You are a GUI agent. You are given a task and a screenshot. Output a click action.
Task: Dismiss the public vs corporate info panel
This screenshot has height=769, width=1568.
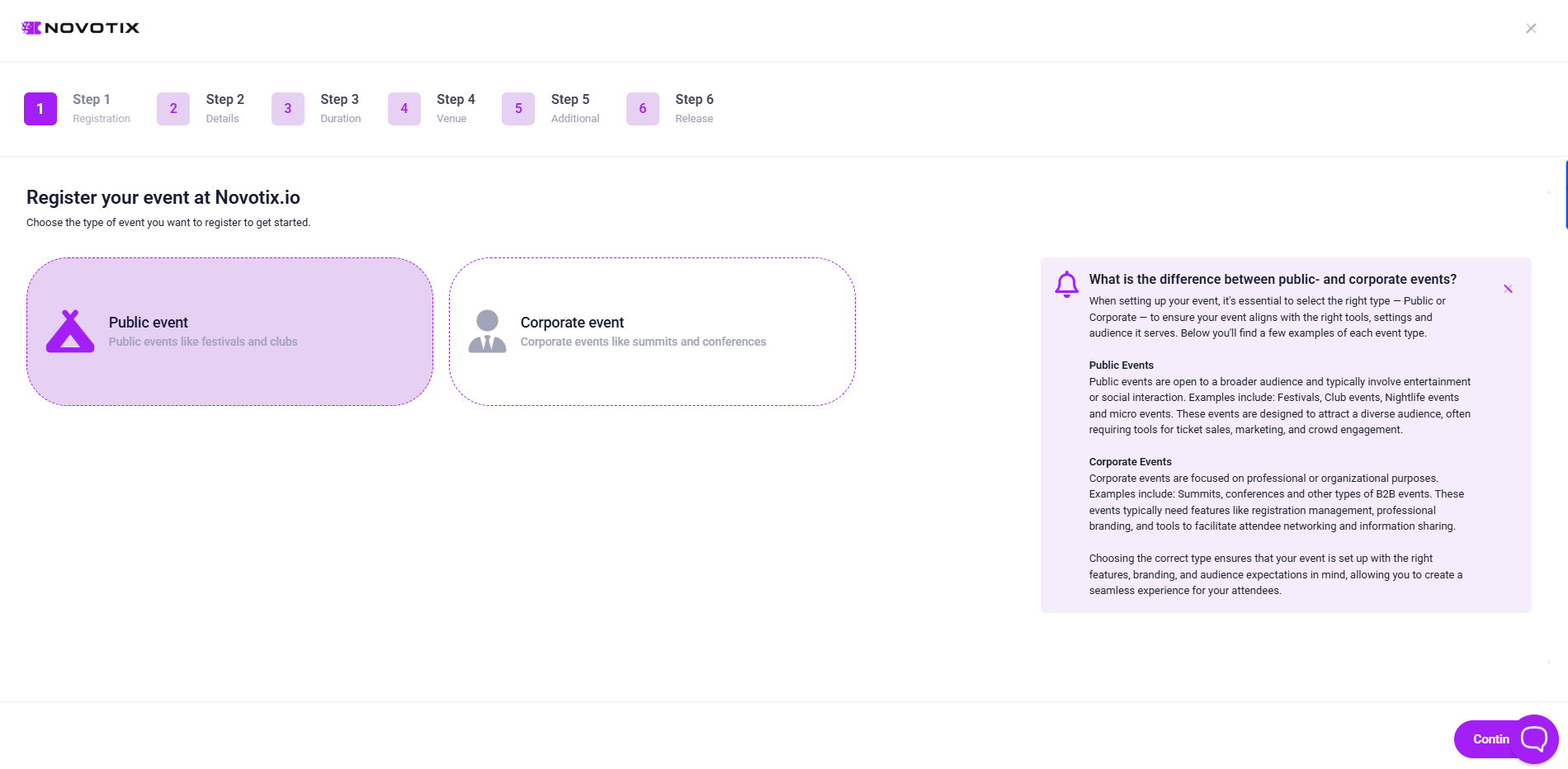(1507, 289)
